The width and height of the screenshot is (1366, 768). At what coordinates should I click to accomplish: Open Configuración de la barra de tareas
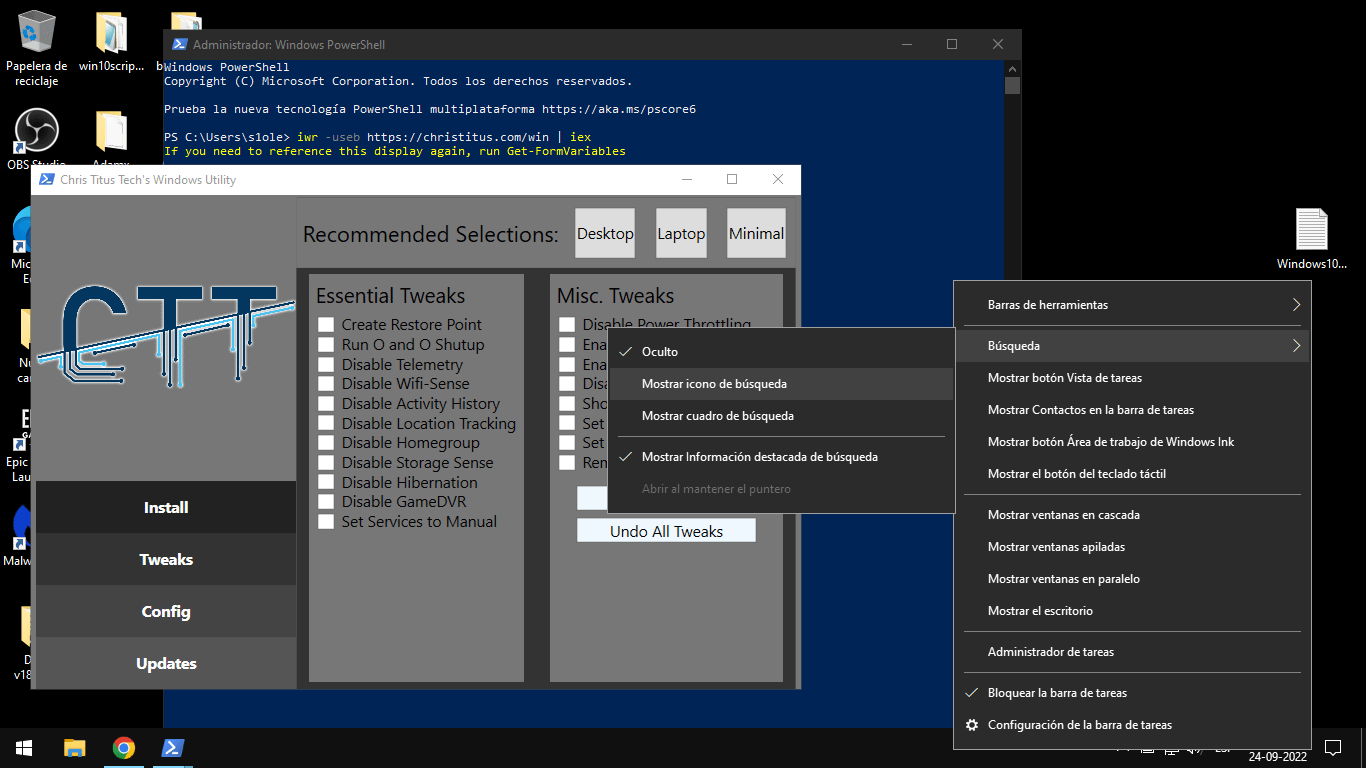coord(1132,725)
